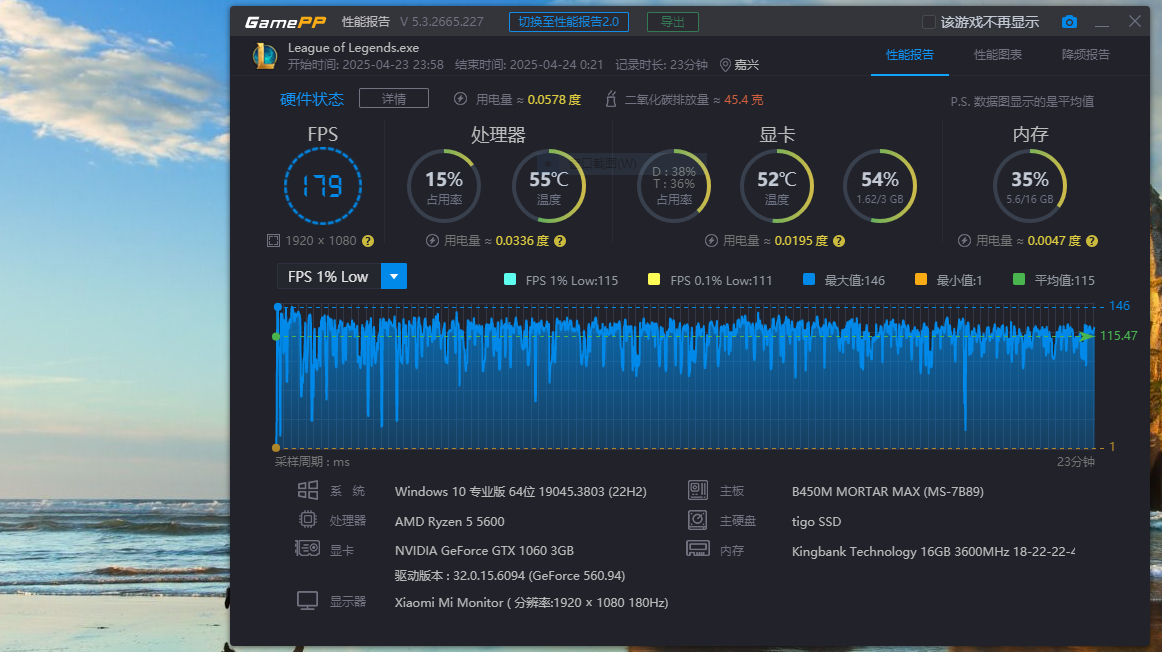Viewport: 1162px width, 652px height.
Task: Click the lightning icon beside graphics card 用电量
Action: [711, 241]
